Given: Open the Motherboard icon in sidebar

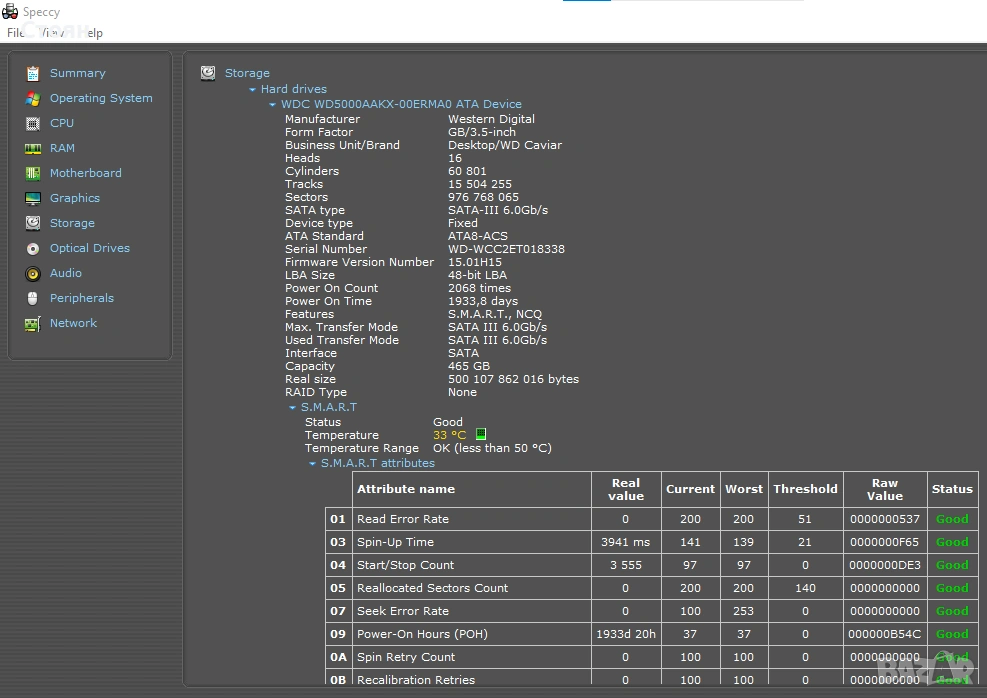Looking at the screenshot, I should click(33, 173).
